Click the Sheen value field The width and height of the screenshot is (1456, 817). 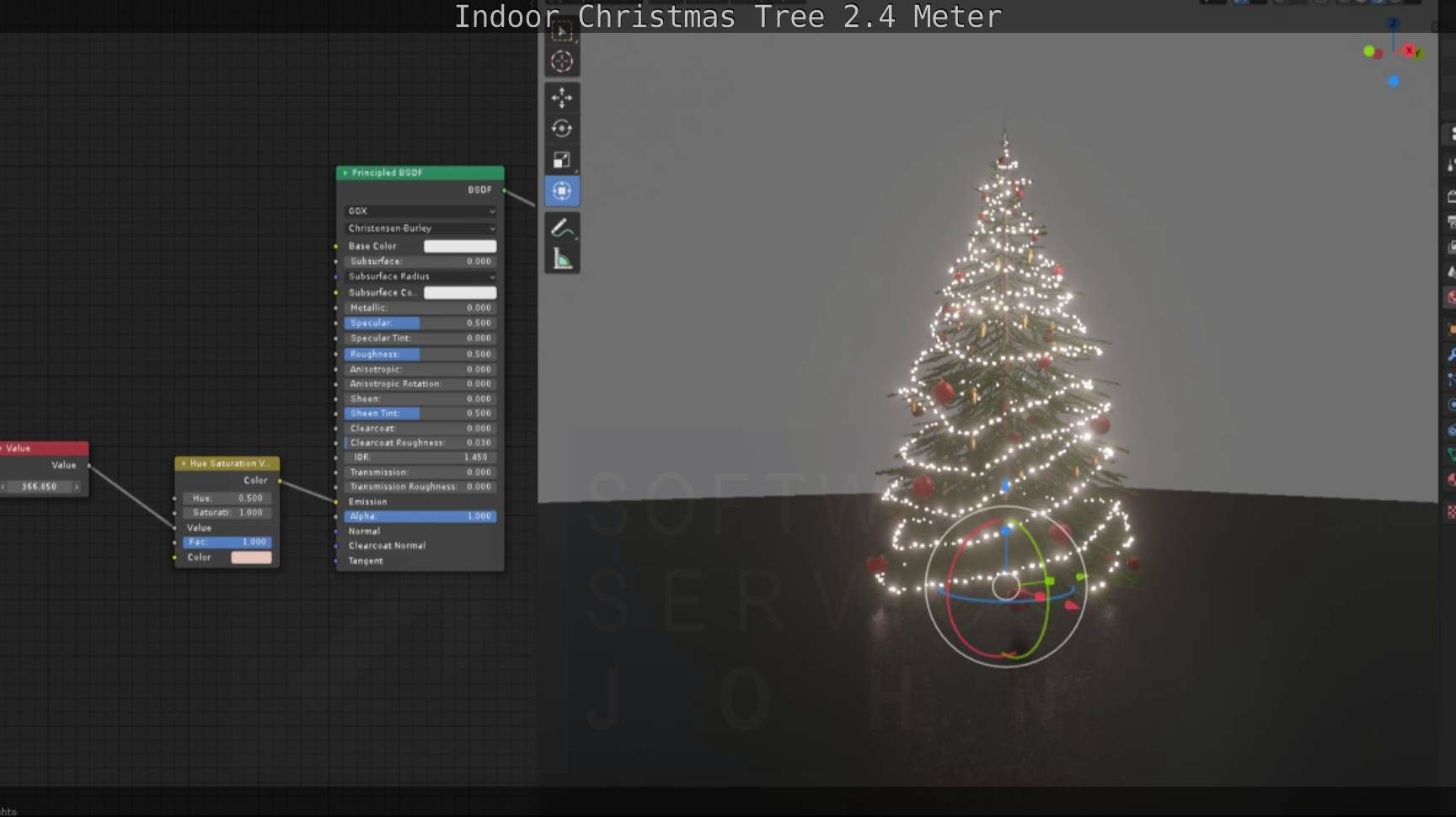pos(420,398)
